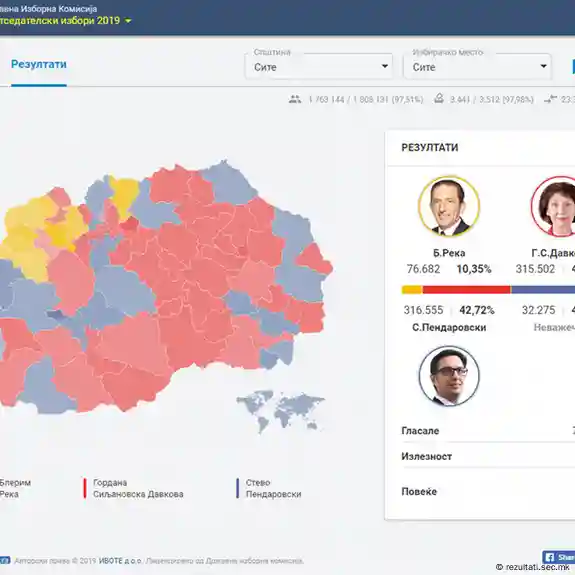Select Г.С.Давкова candidate portrait
Screen dimensions: 575x575
[x=553, y=207]
